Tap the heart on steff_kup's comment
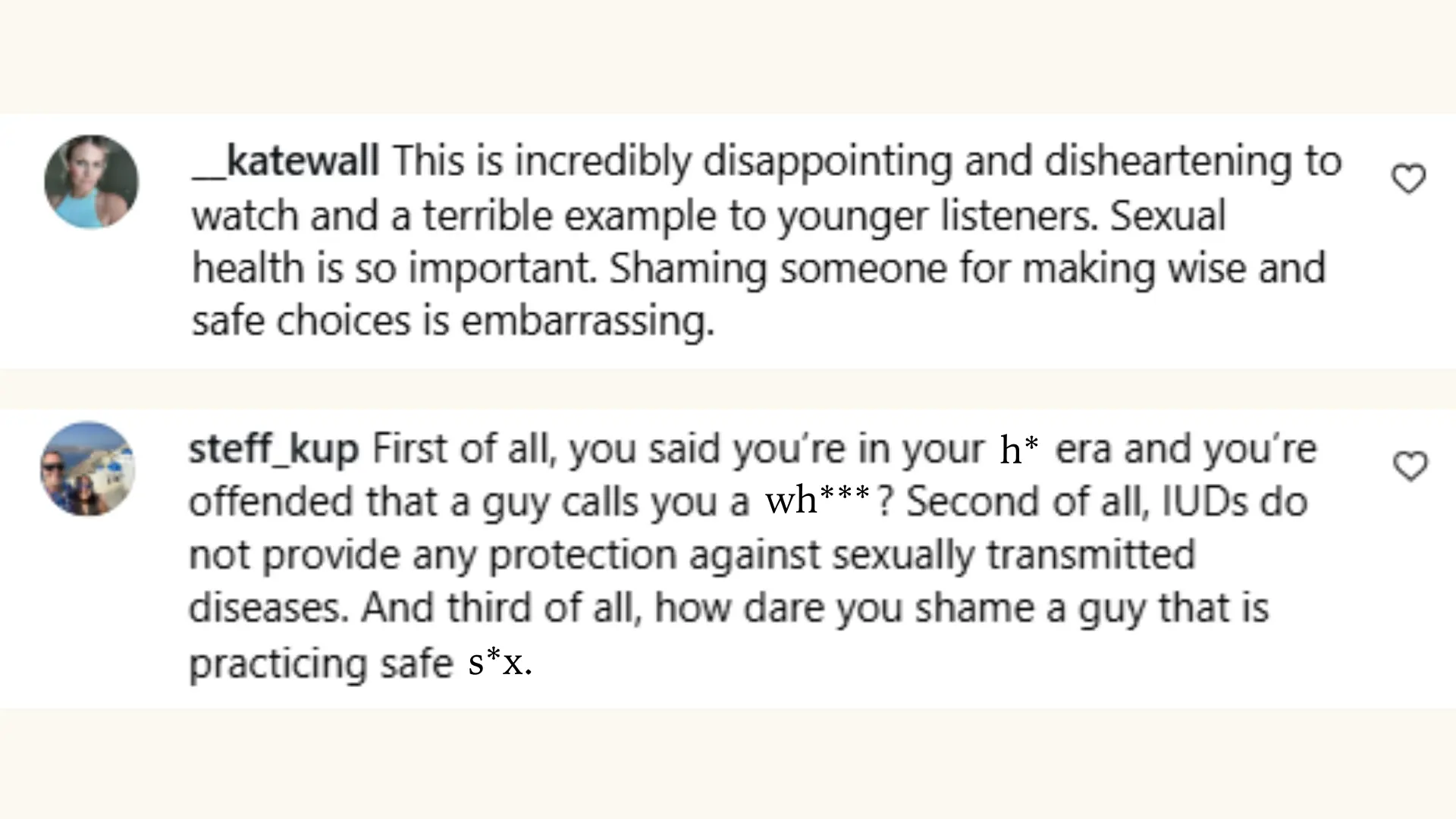 (x=1410, y=466)
